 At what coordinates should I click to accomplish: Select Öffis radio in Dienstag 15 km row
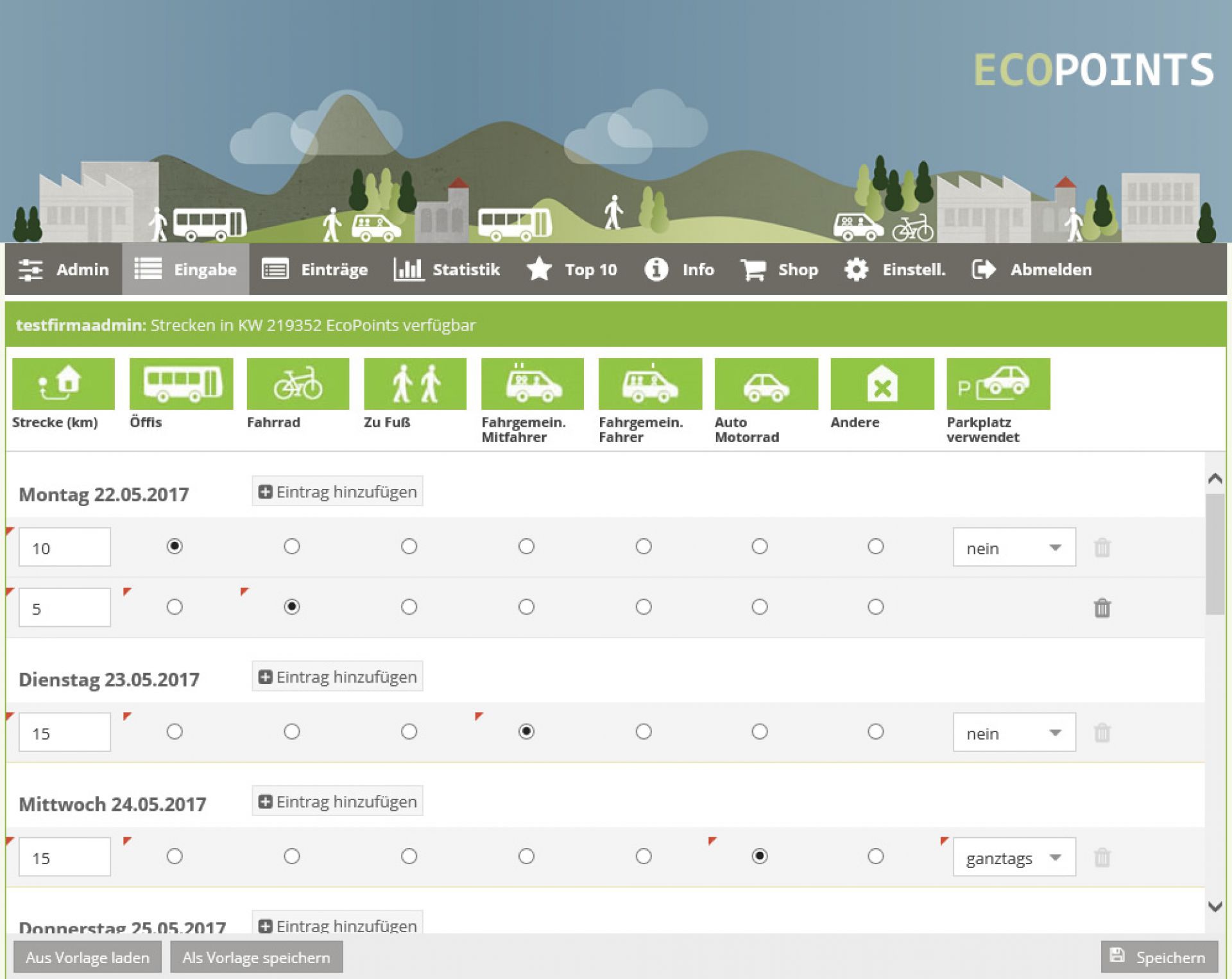(x=175, y=731)
